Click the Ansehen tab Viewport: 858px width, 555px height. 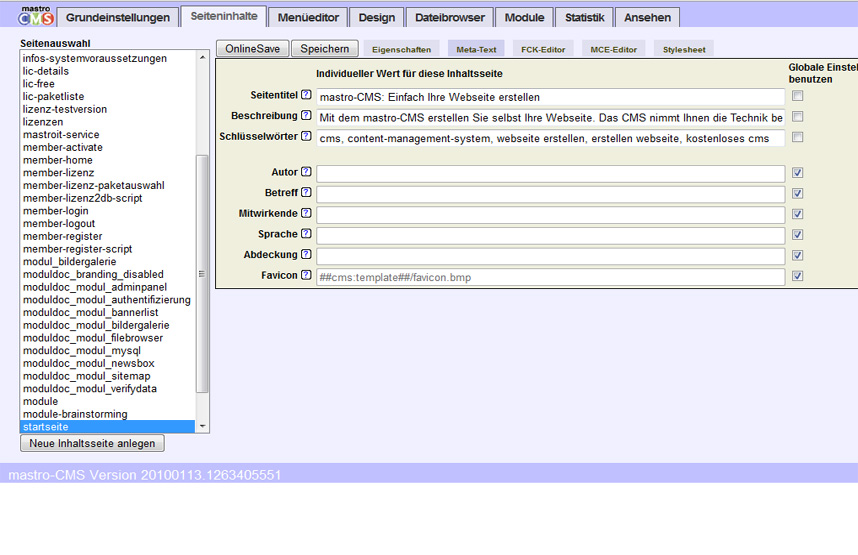pos(647,18)
